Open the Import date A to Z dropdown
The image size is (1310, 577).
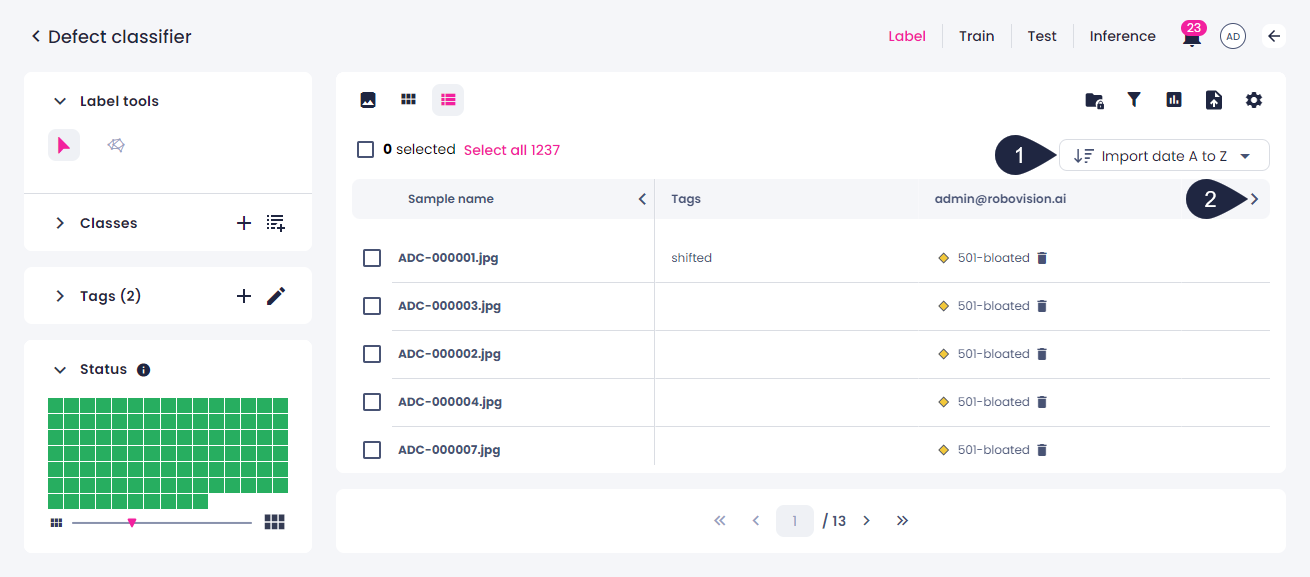click(1164, 156)
